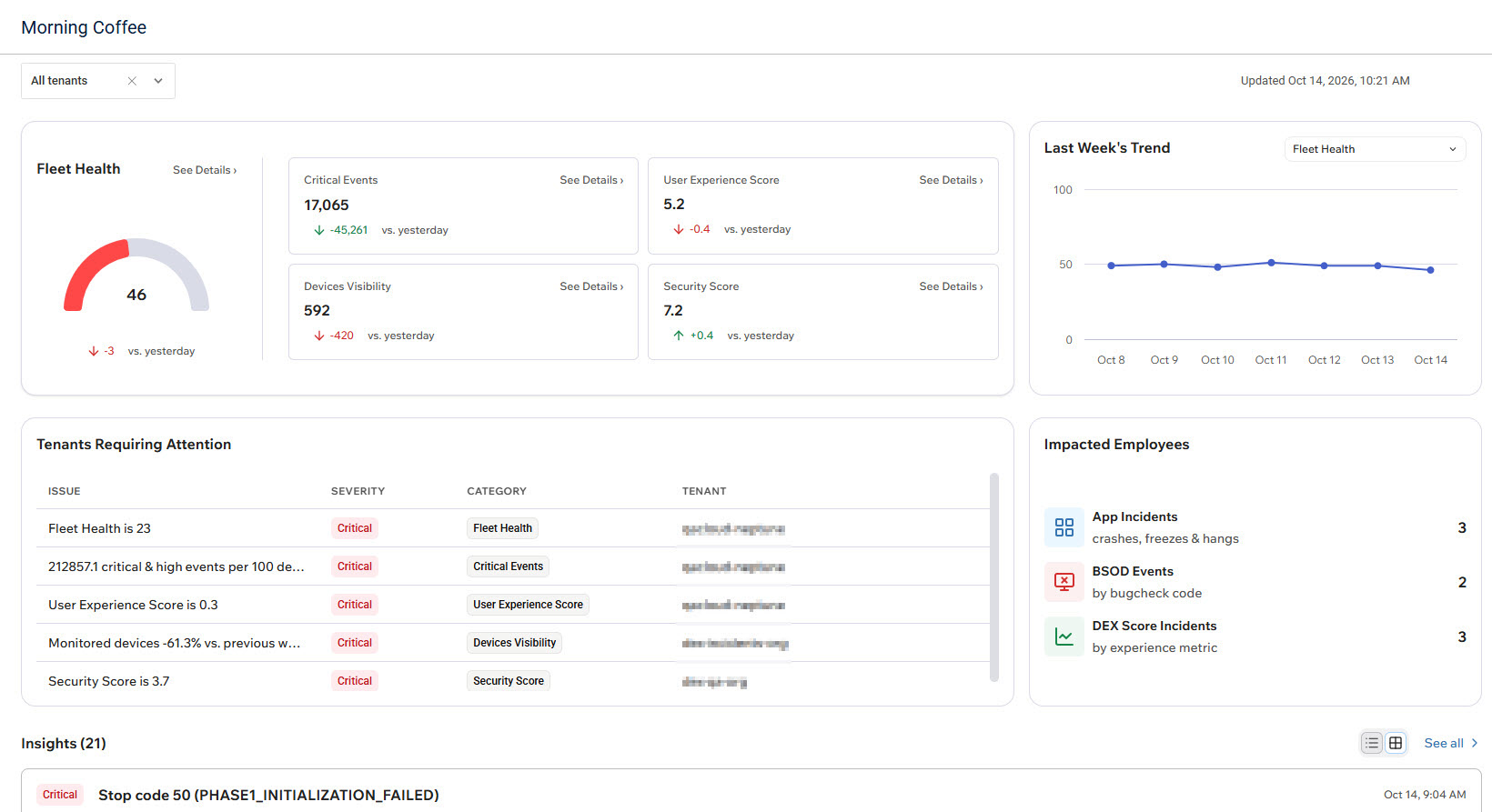Click See all insights link
This screenshot has height=812, width=1492.
coord(1451,743)
